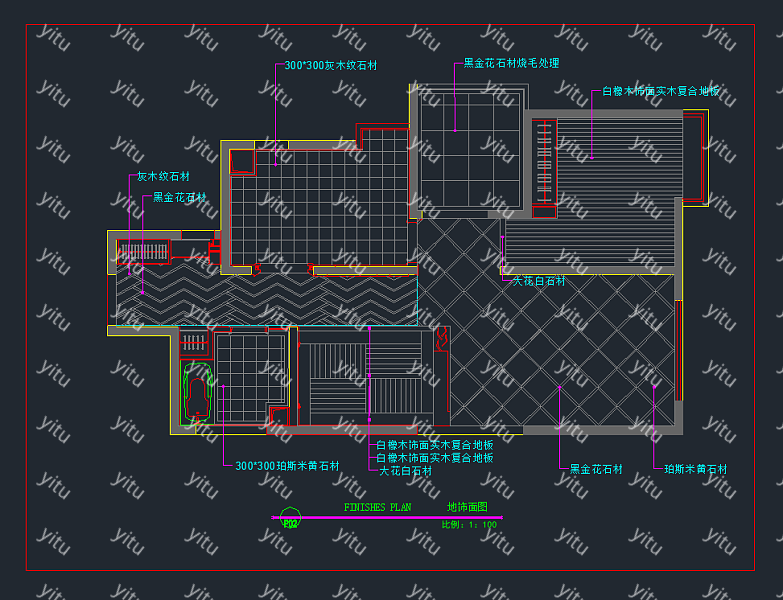Select 白橡木饰面实木复合地板 label beside the bedroom
The height and width of the screenshot is (600, 783).
click(x=661, y=91)
